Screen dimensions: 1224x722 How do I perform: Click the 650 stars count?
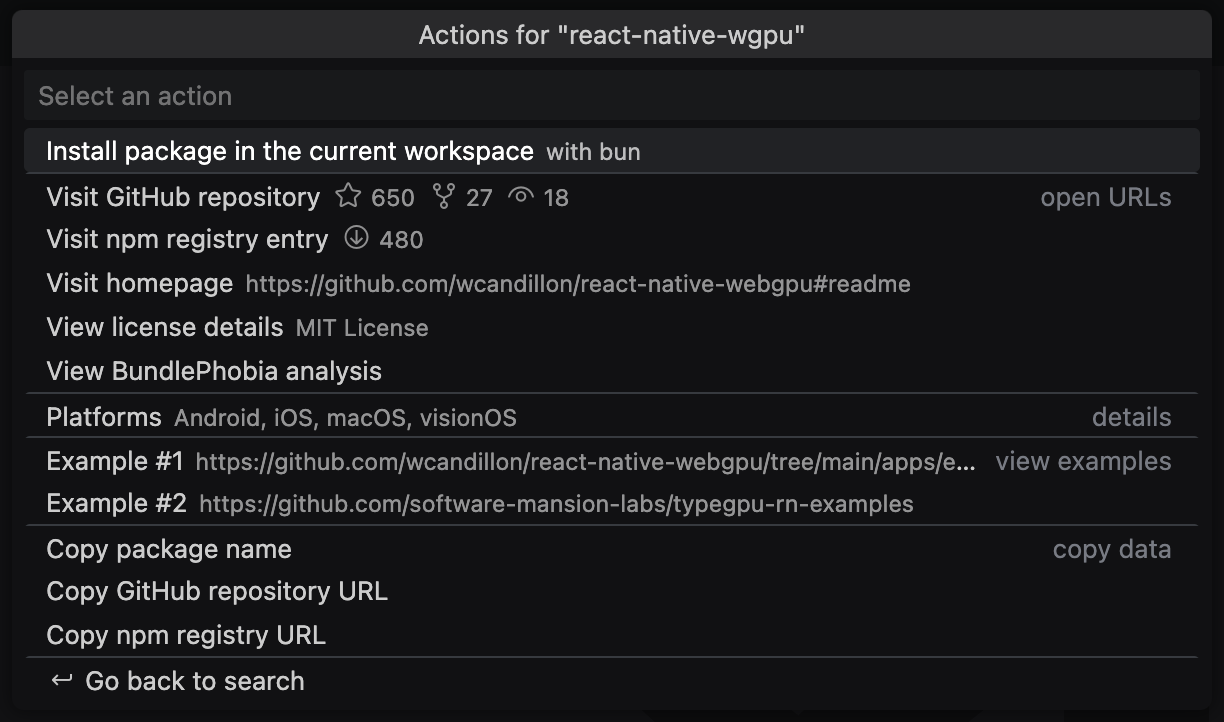pos(393,198)
